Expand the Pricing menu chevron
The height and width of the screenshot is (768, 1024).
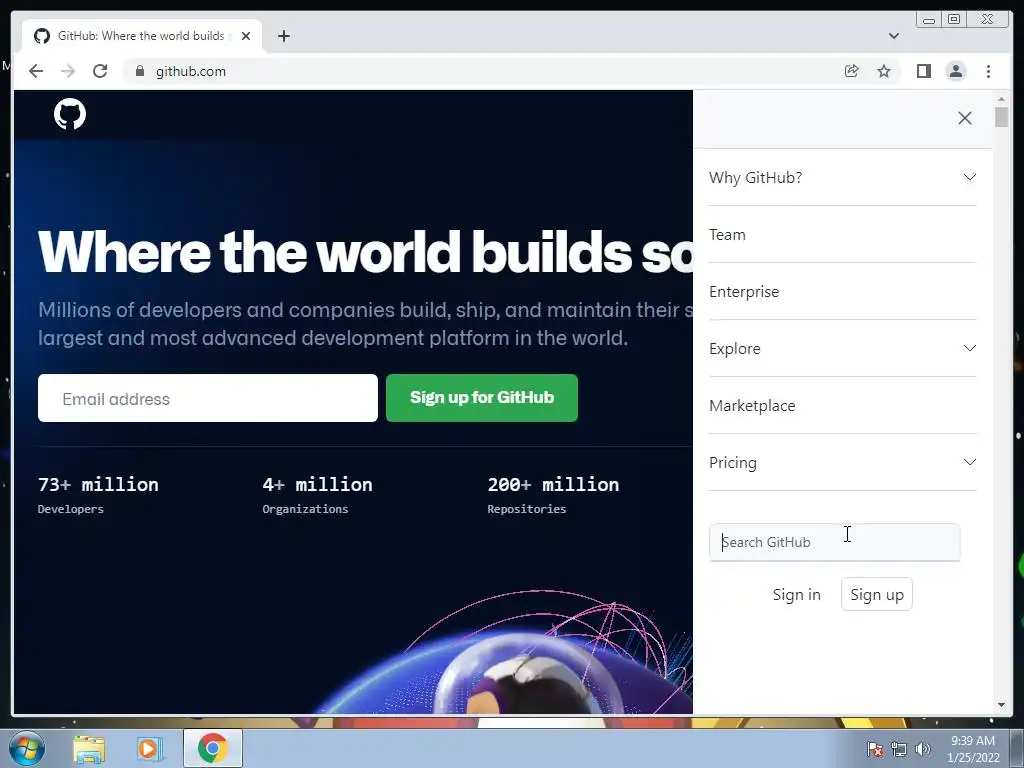[970, 462]
